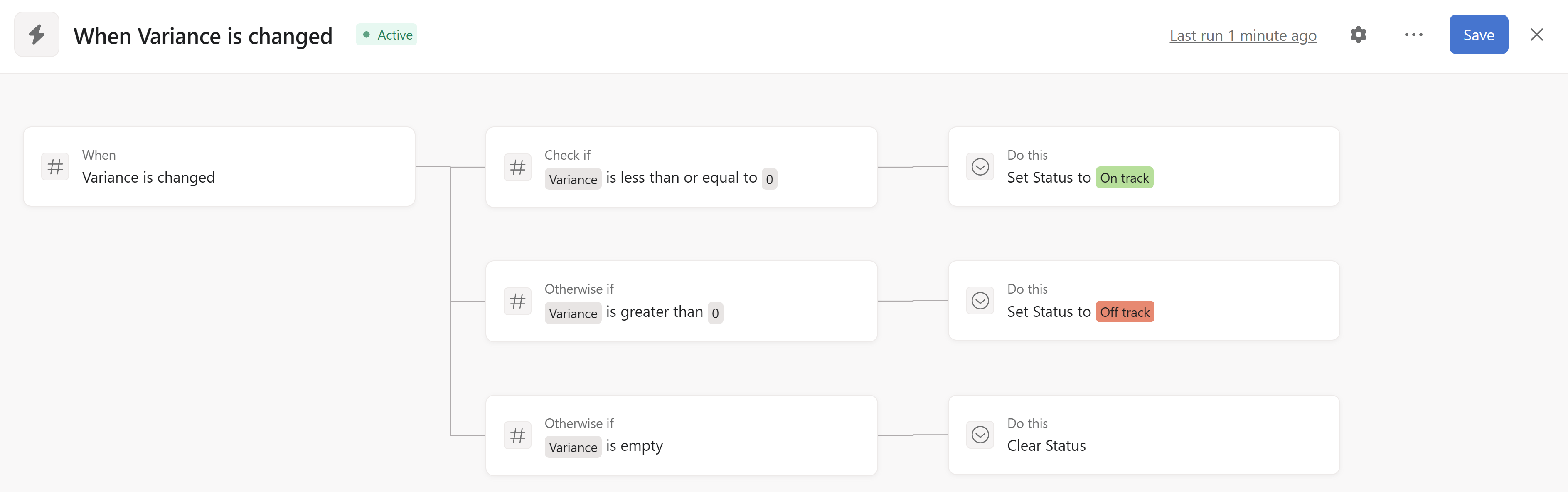Click the hash icon in the When trigger

point(55,166)
